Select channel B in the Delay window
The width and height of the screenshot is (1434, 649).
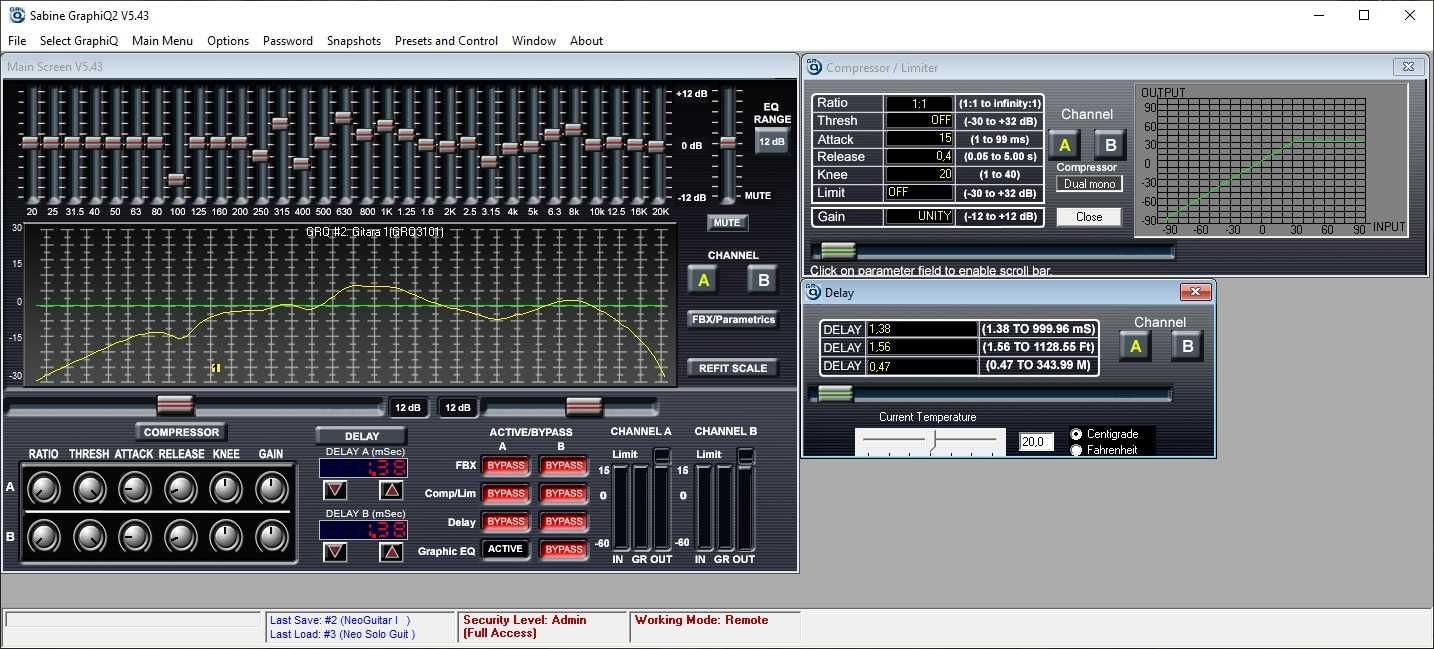pos(1187,346)
